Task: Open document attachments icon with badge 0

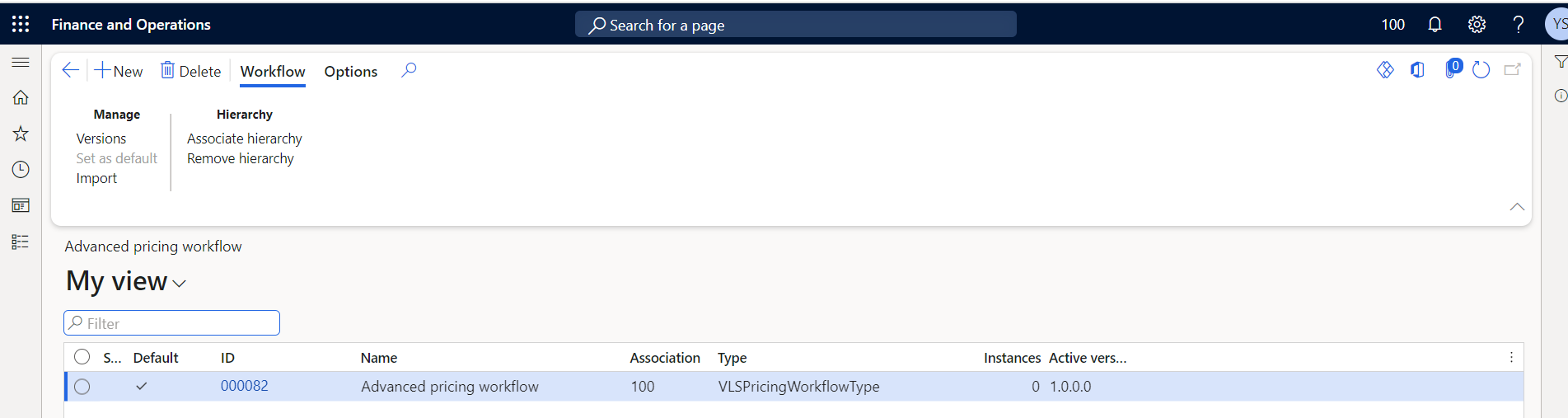Action: [1453, 68]
